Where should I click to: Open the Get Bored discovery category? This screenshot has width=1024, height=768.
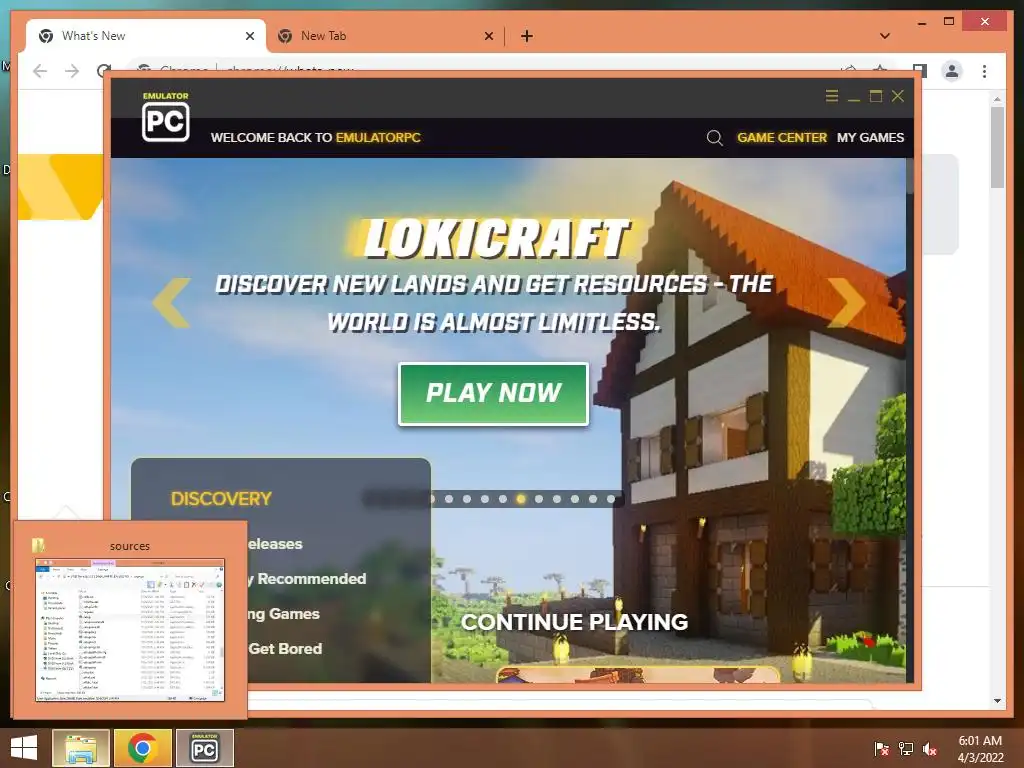coord(285,648)
